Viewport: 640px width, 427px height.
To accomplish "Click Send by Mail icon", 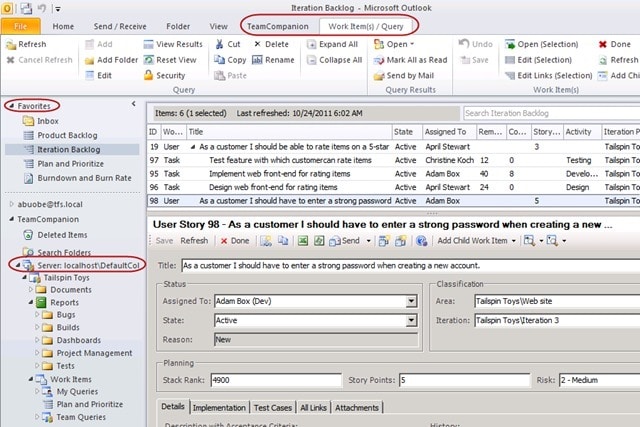I will (379, 76).
